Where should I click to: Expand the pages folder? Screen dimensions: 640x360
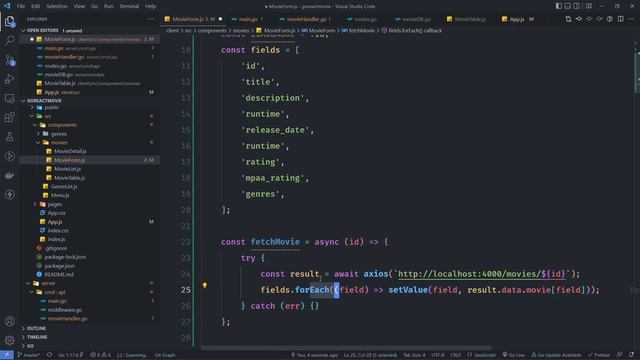[55, 204]
